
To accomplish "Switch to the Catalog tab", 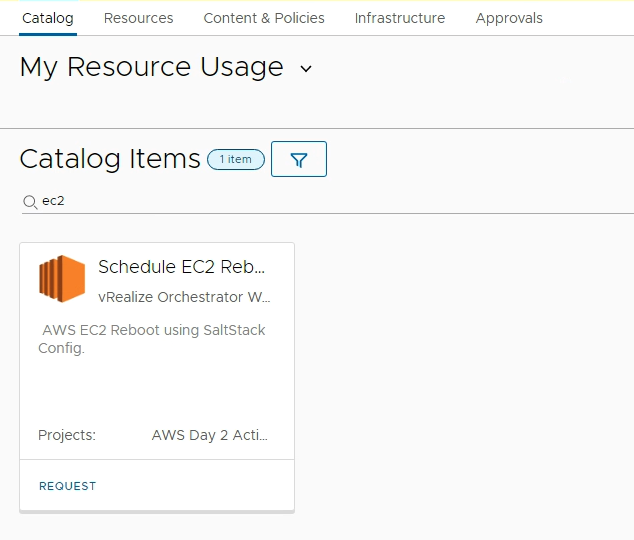I will (x=47, y=18).
